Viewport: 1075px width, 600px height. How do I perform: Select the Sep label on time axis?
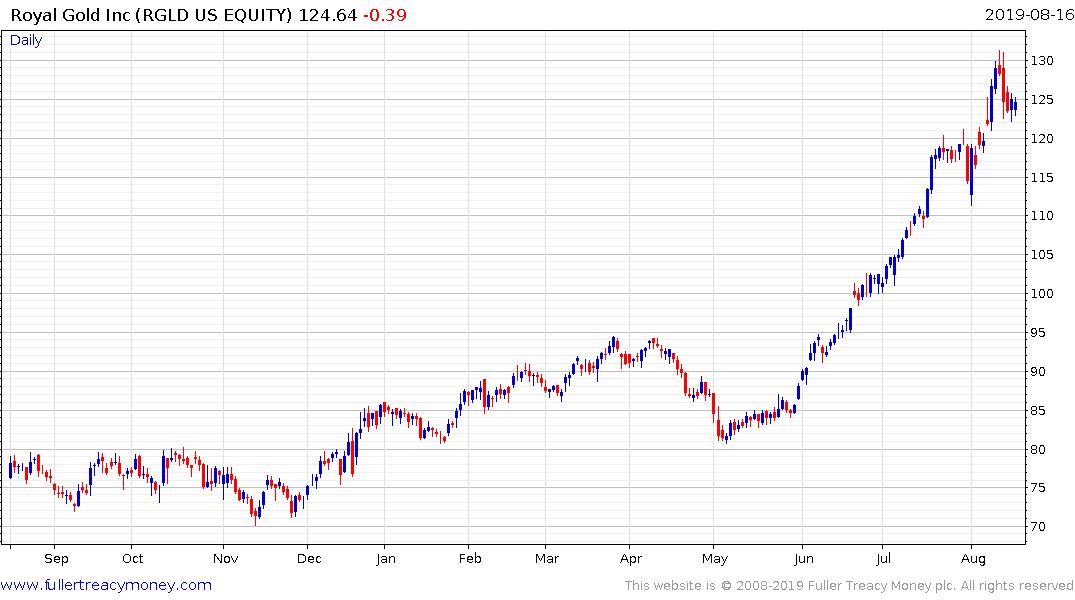coord(56,559)
